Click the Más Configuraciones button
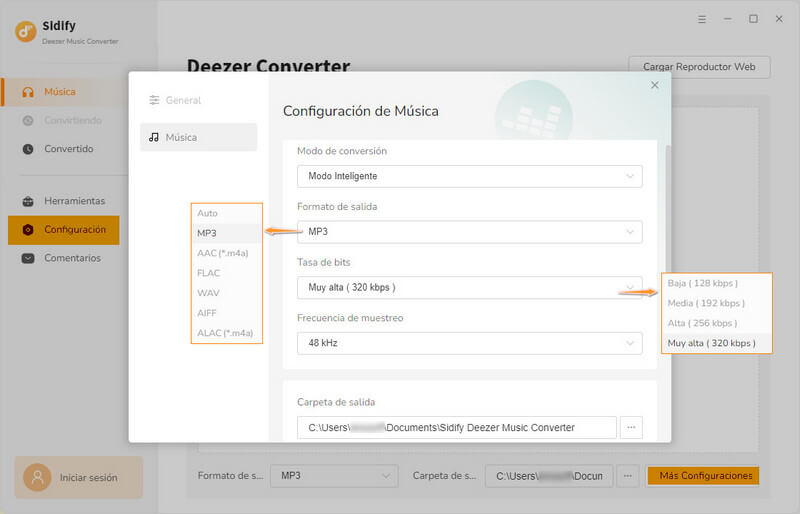This screenshot has height=514, width=800. click(x=704, y=476)
